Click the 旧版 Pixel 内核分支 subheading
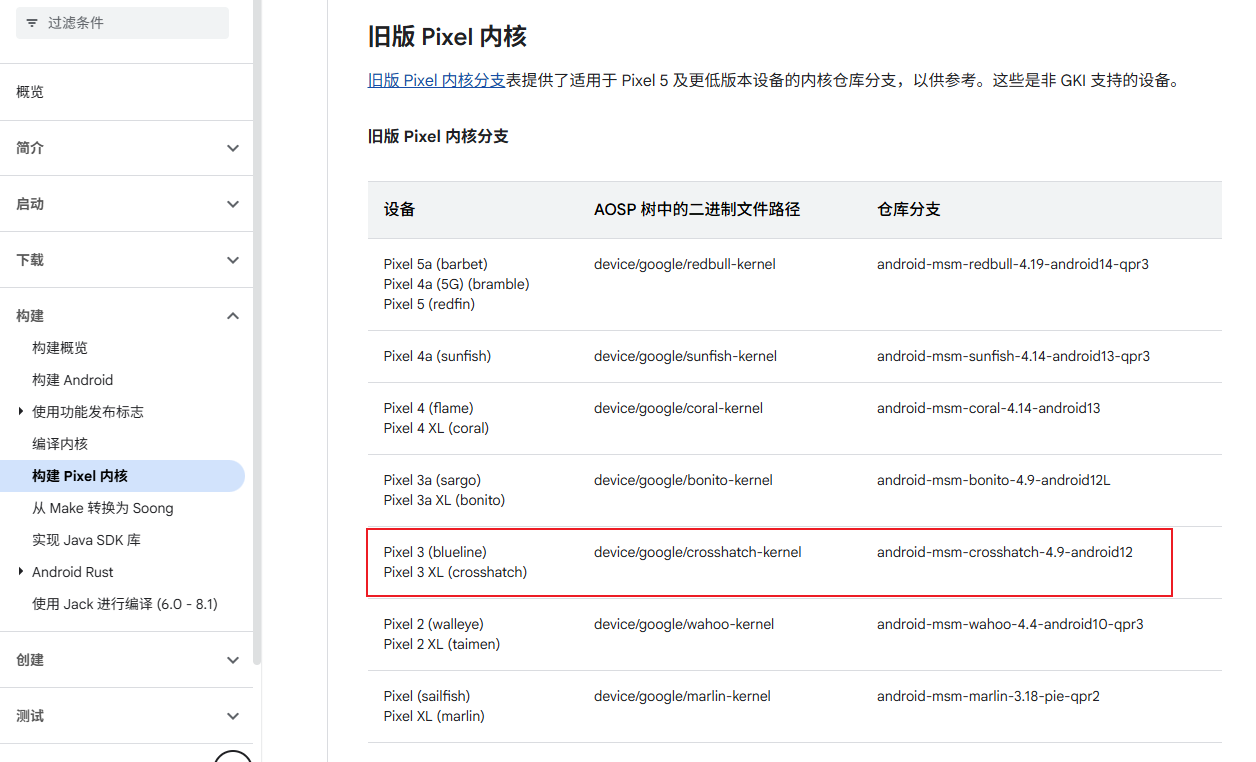The height and width of the screenshot is (762, 1256). (x=438, y=136)
